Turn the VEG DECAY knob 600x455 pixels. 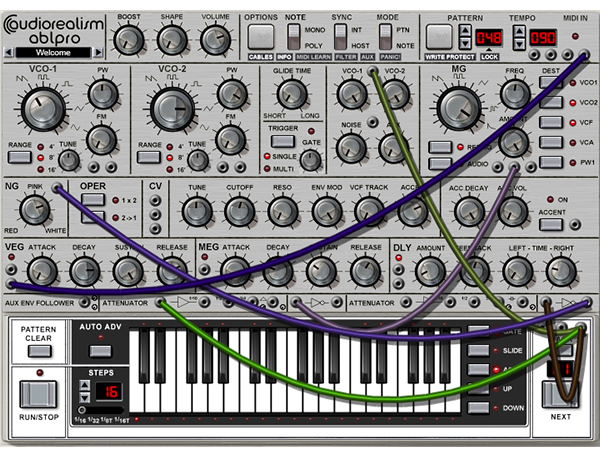pyautogui.click(x=85, y=271)
